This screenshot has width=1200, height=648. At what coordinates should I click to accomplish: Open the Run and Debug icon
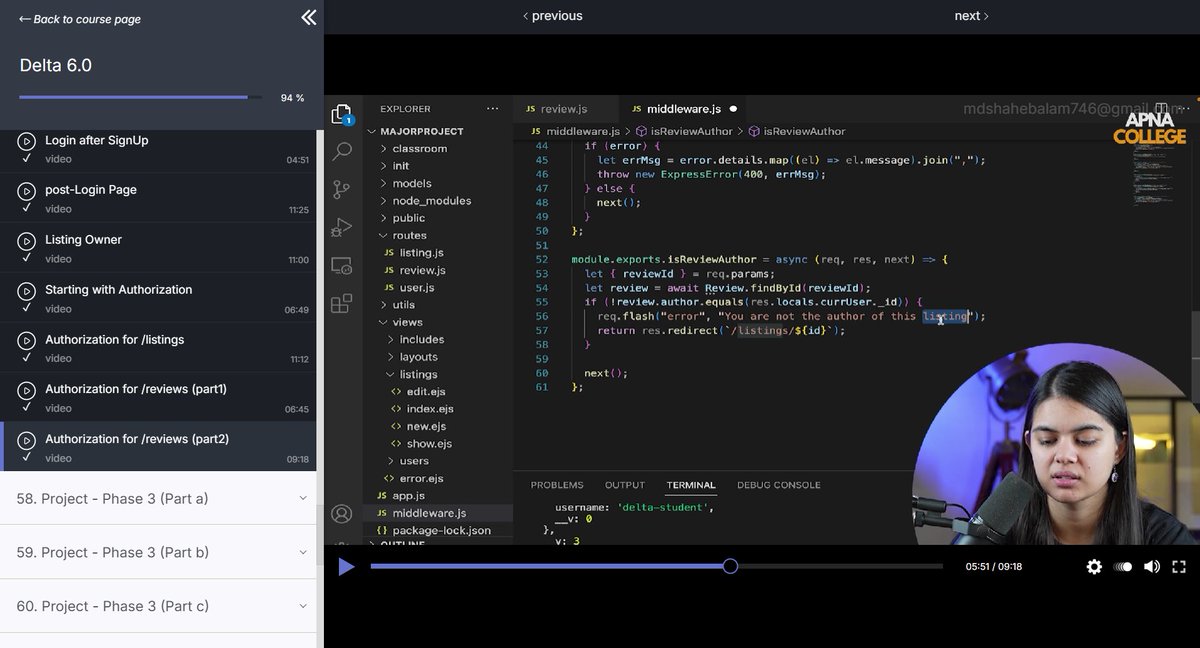pyautogui.click(x=342, y=227)
